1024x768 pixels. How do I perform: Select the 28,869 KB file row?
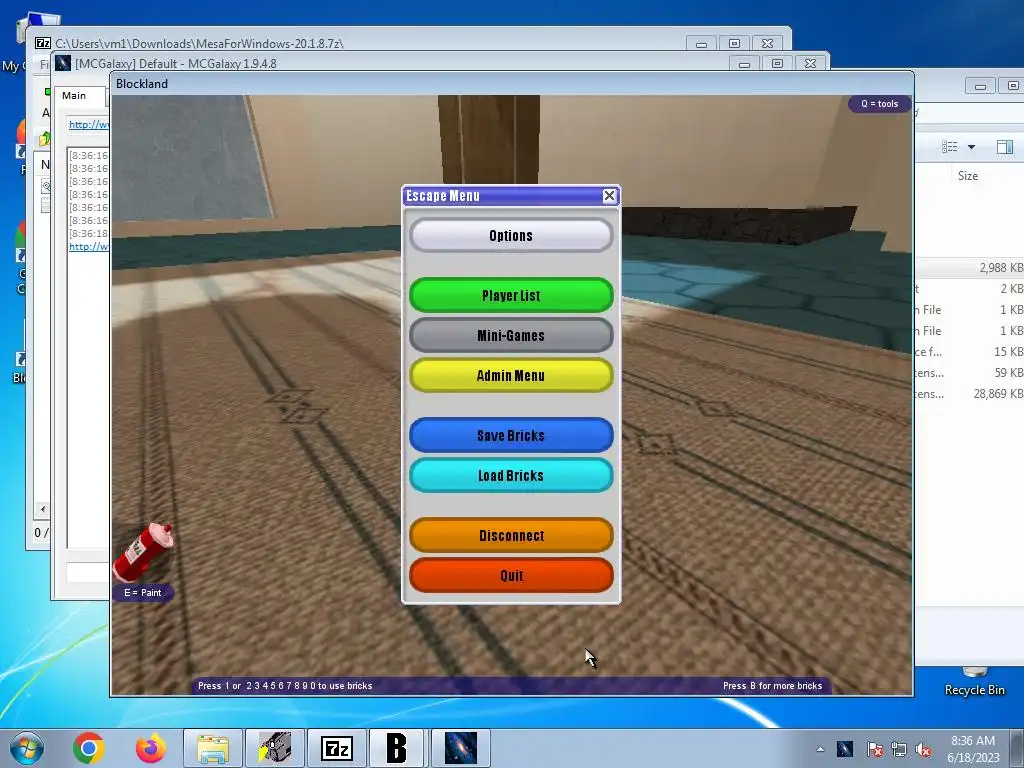pyautogui.click(x=969, y=394)
